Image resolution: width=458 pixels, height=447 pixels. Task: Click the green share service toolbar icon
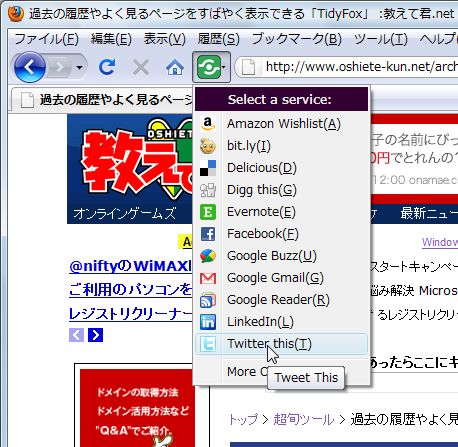(x=208, y=67)
